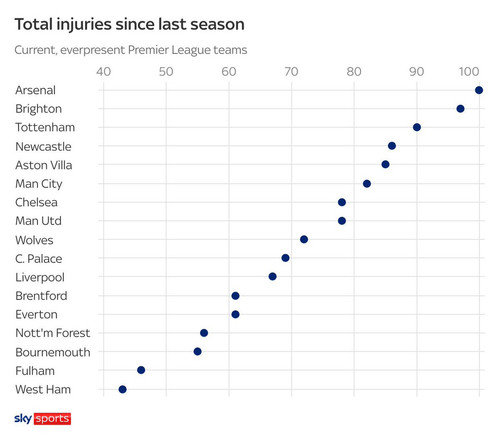Viewport: 500px width, 440px height.
Task: Click the Everton data point dot
Action: point(235,314)
